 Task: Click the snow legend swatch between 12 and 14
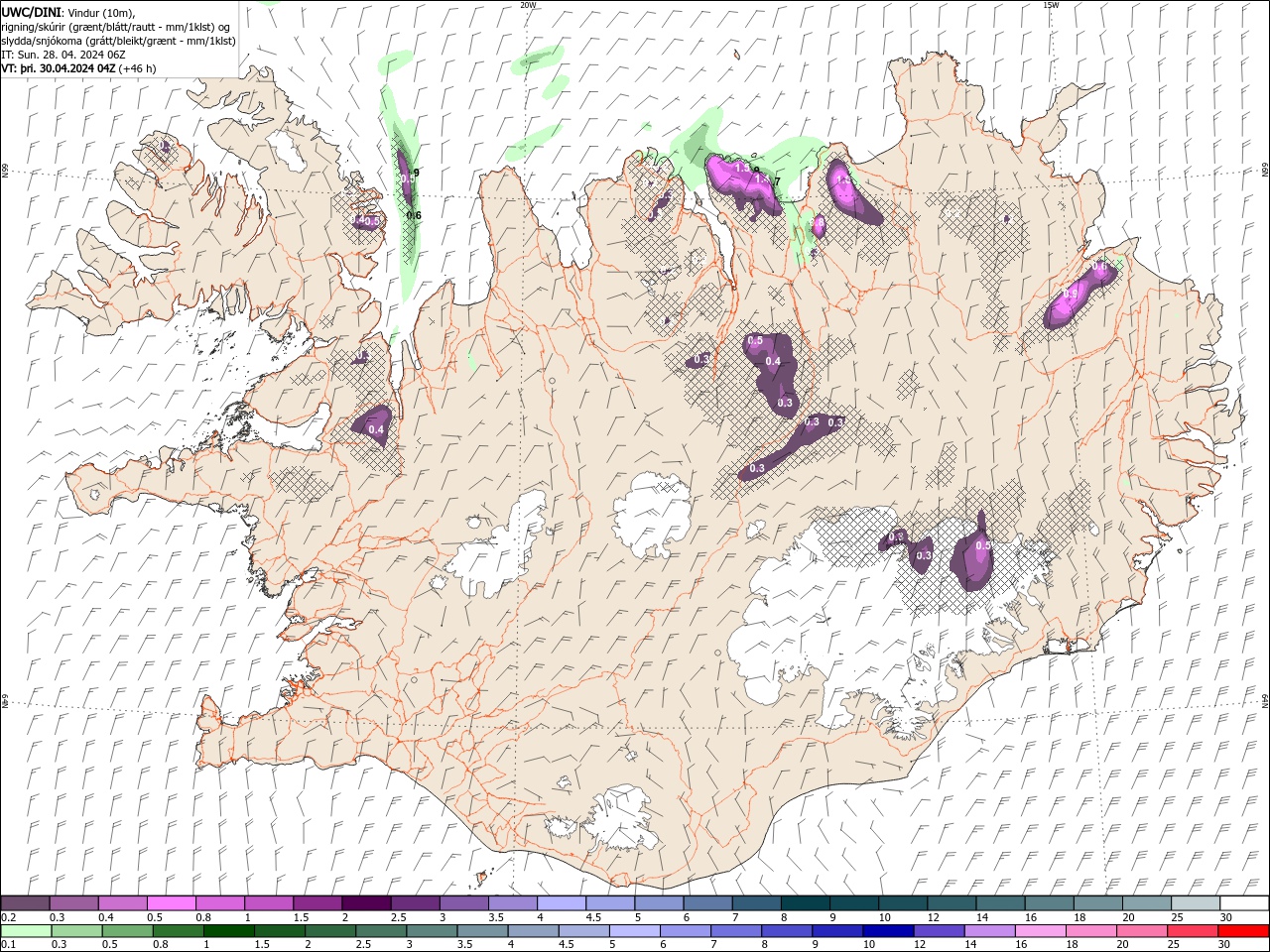pyautogui.click(x=952, y=903)
